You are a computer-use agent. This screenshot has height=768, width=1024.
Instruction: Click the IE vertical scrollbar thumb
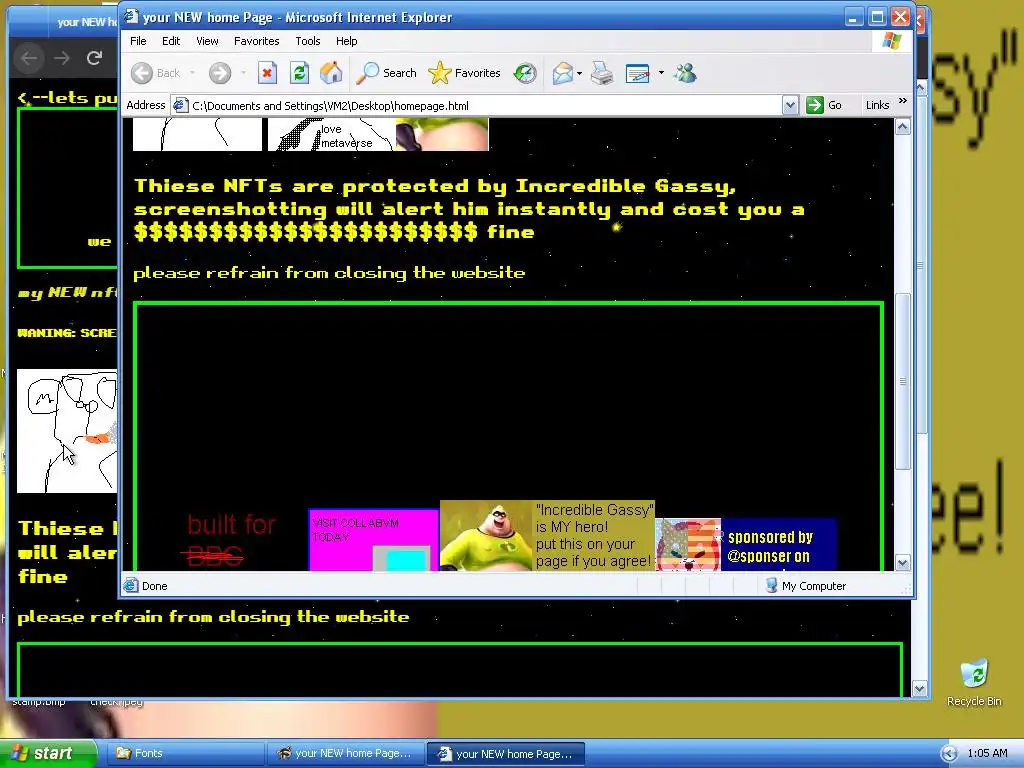point(903,381)
